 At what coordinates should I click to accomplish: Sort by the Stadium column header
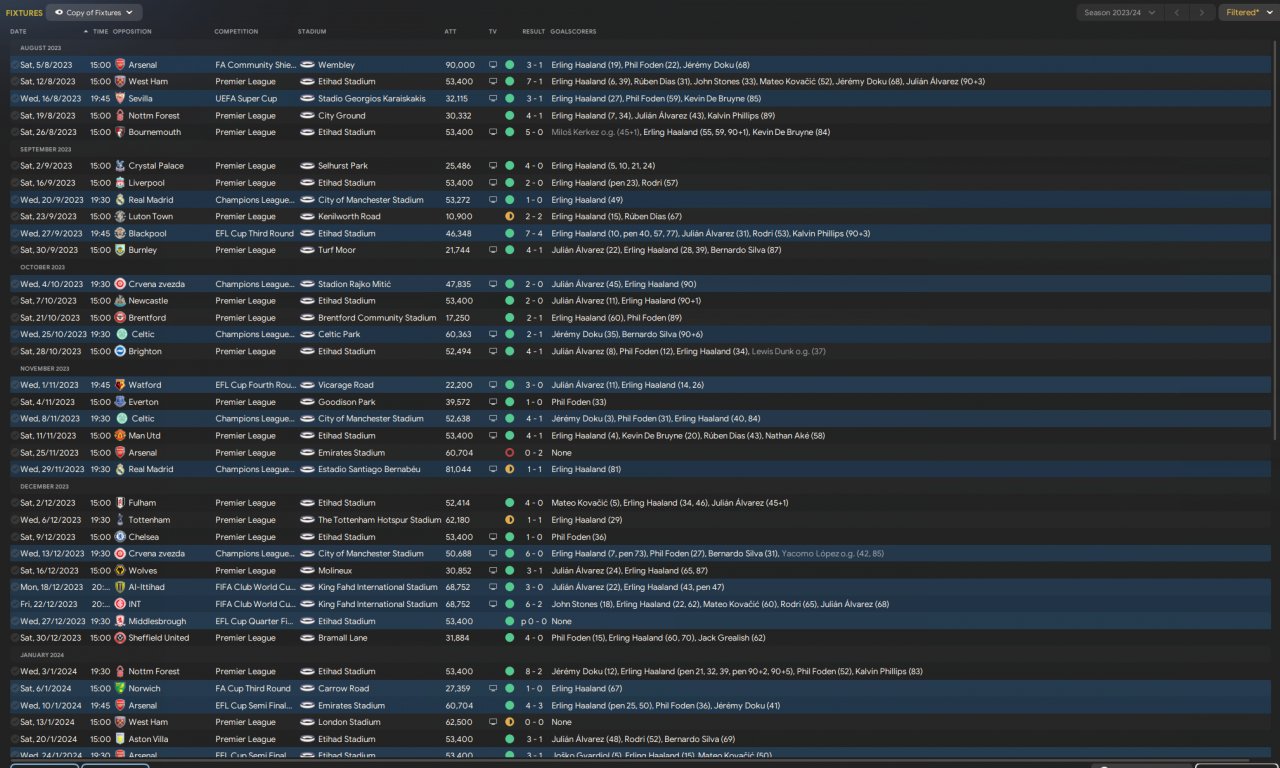click(x=311, y=32)
